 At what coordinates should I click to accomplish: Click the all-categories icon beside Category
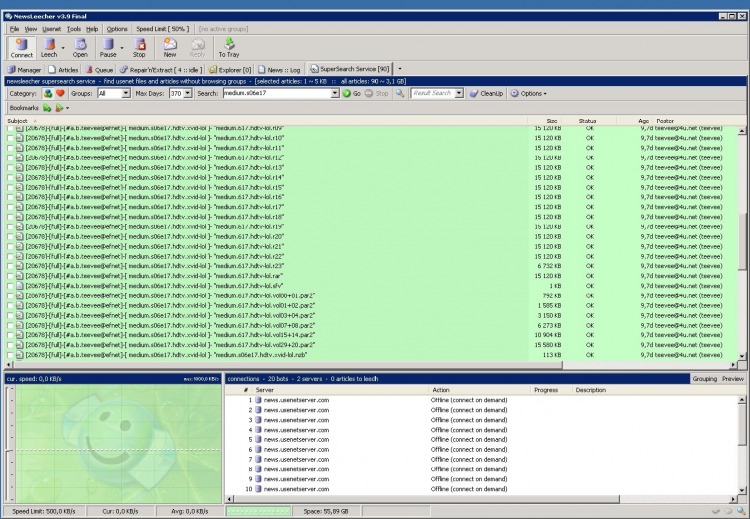[x=48, y=93]
